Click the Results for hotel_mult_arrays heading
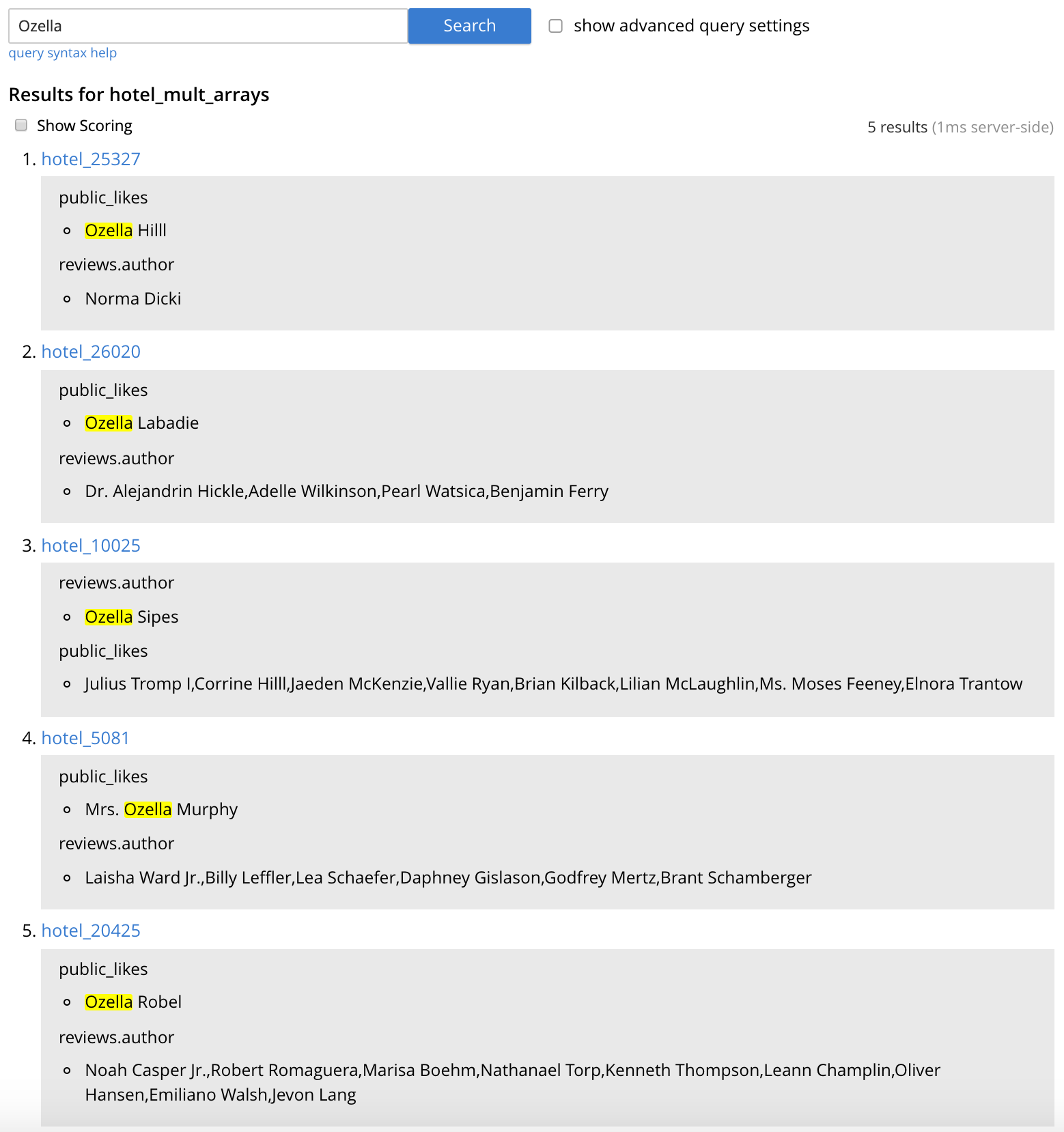Viewport: 1064px width, 1132px height. [x=139, y=94]
